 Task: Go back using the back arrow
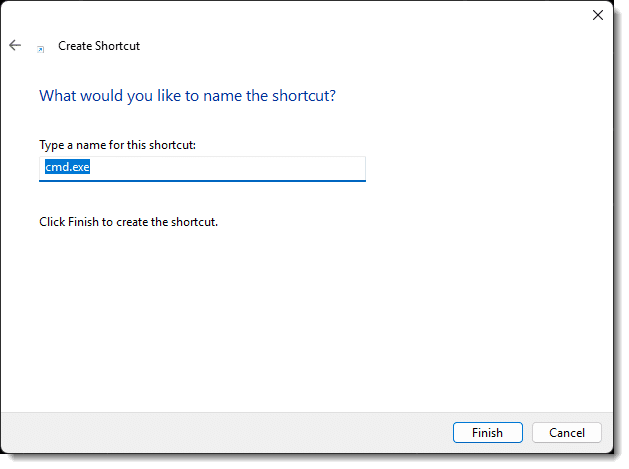(15, 45)
